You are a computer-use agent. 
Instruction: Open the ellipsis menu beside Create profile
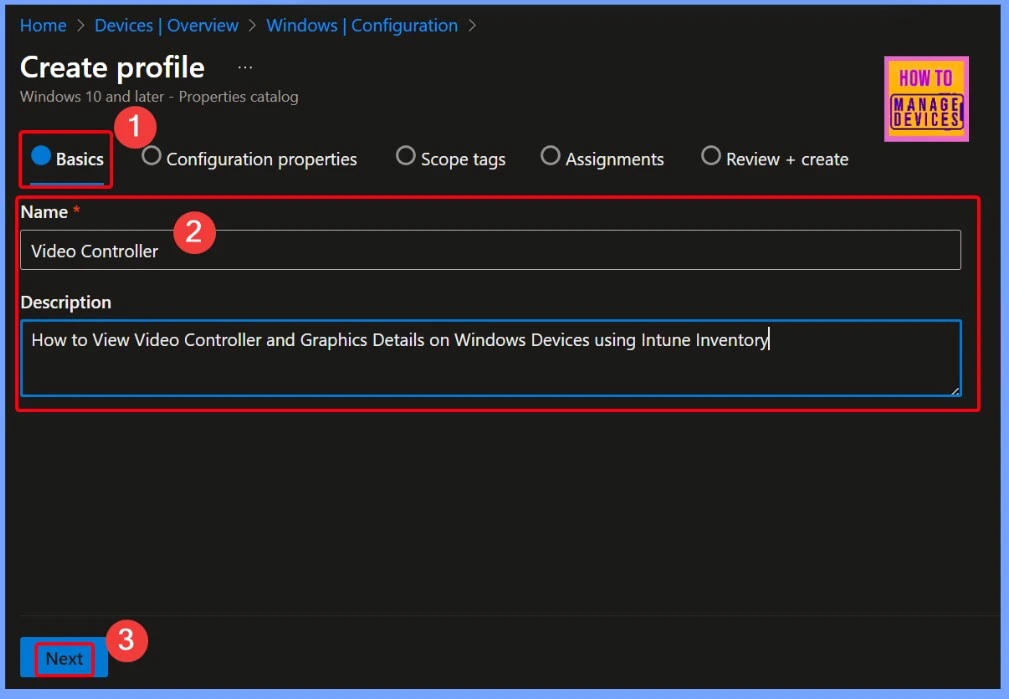click(x=245, y=67)
